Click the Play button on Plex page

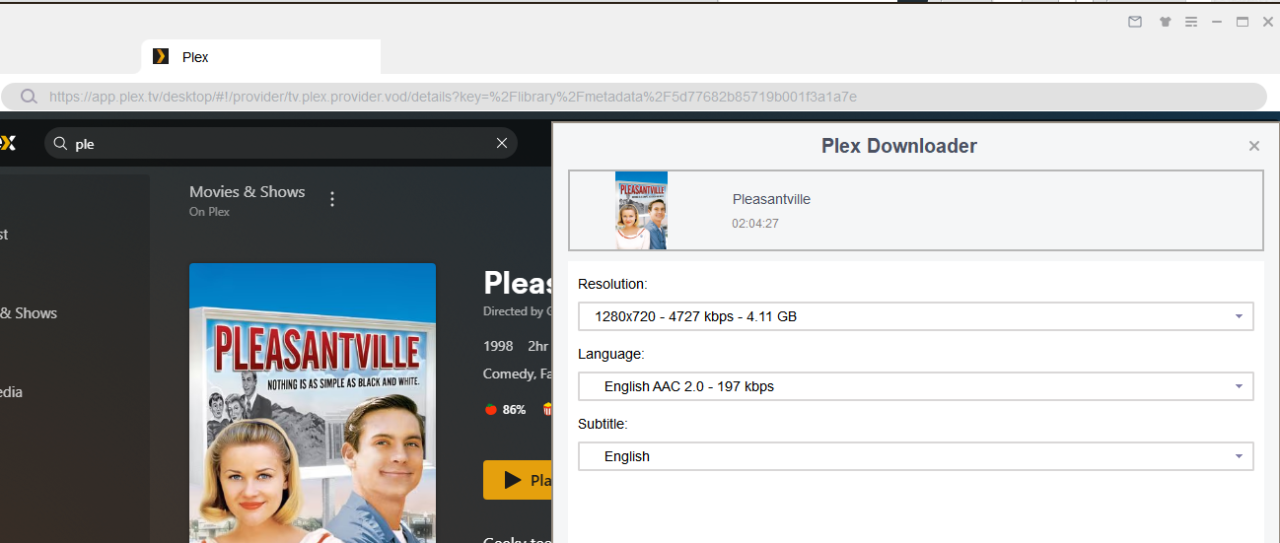(518, 480)
